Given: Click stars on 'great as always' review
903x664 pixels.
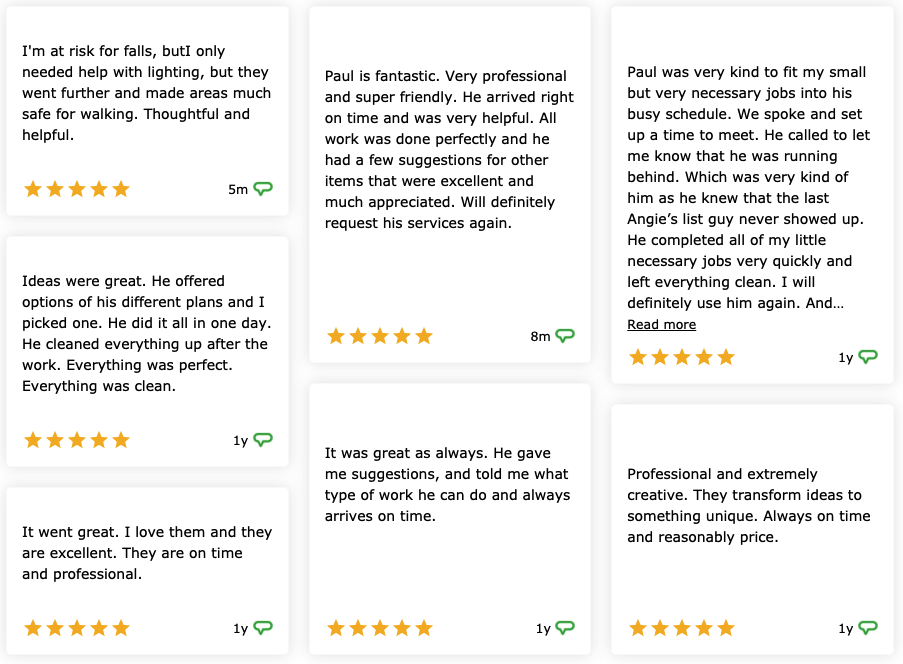Looking at the screenshot, I should 380,628.
